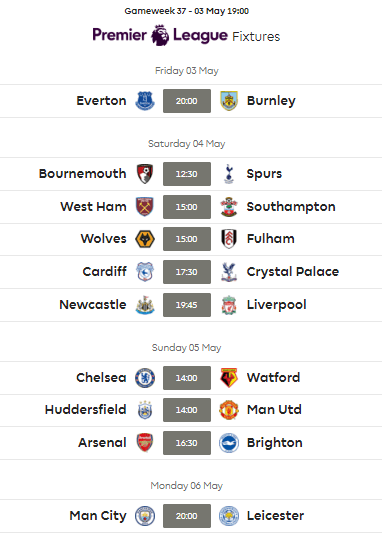Open the Liverpool club crest
This screenshot has height=534, width=382.
tap(229, 305)
